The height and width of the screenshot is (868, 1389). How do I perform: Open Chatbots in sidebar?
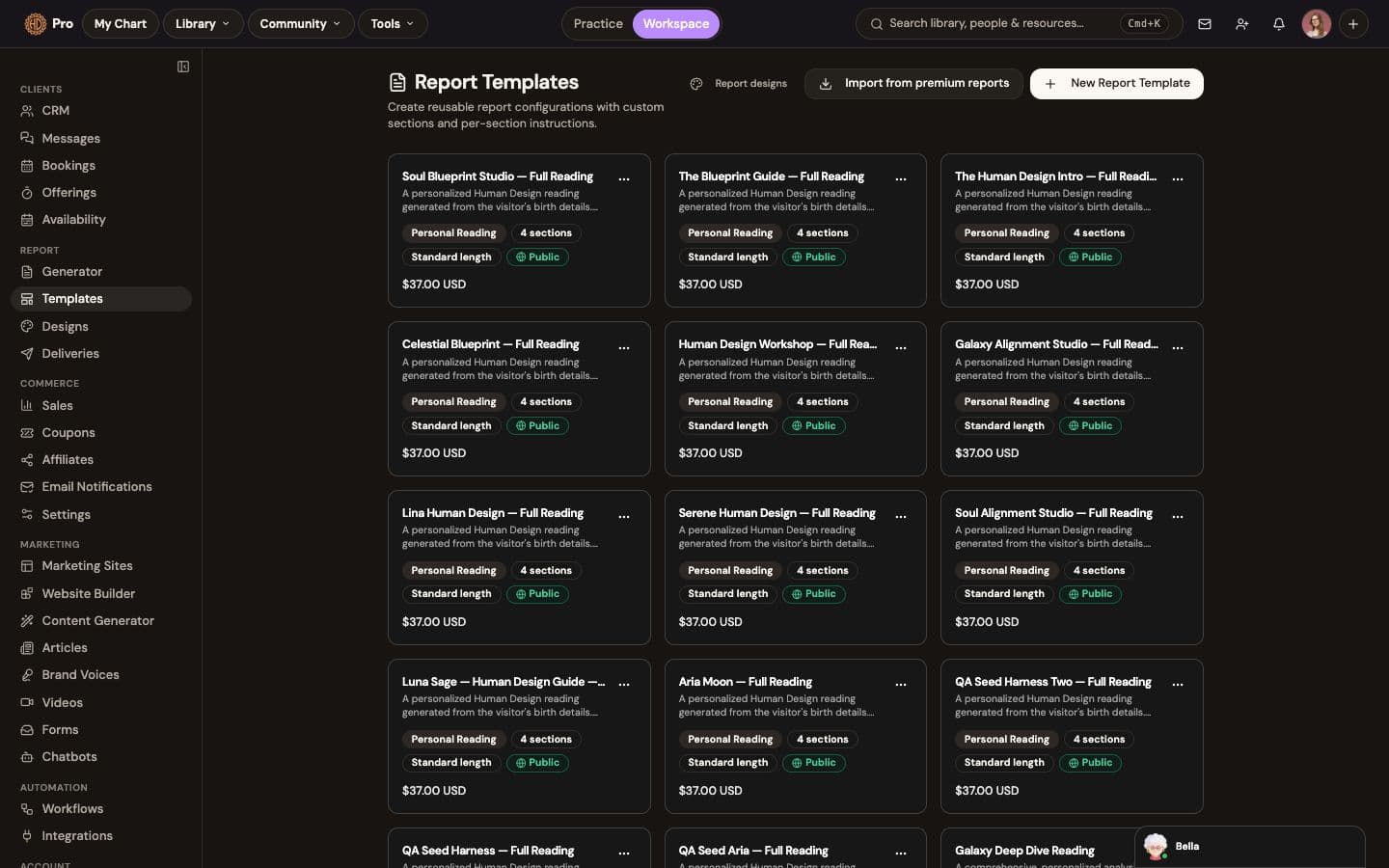tap(101, 757)
